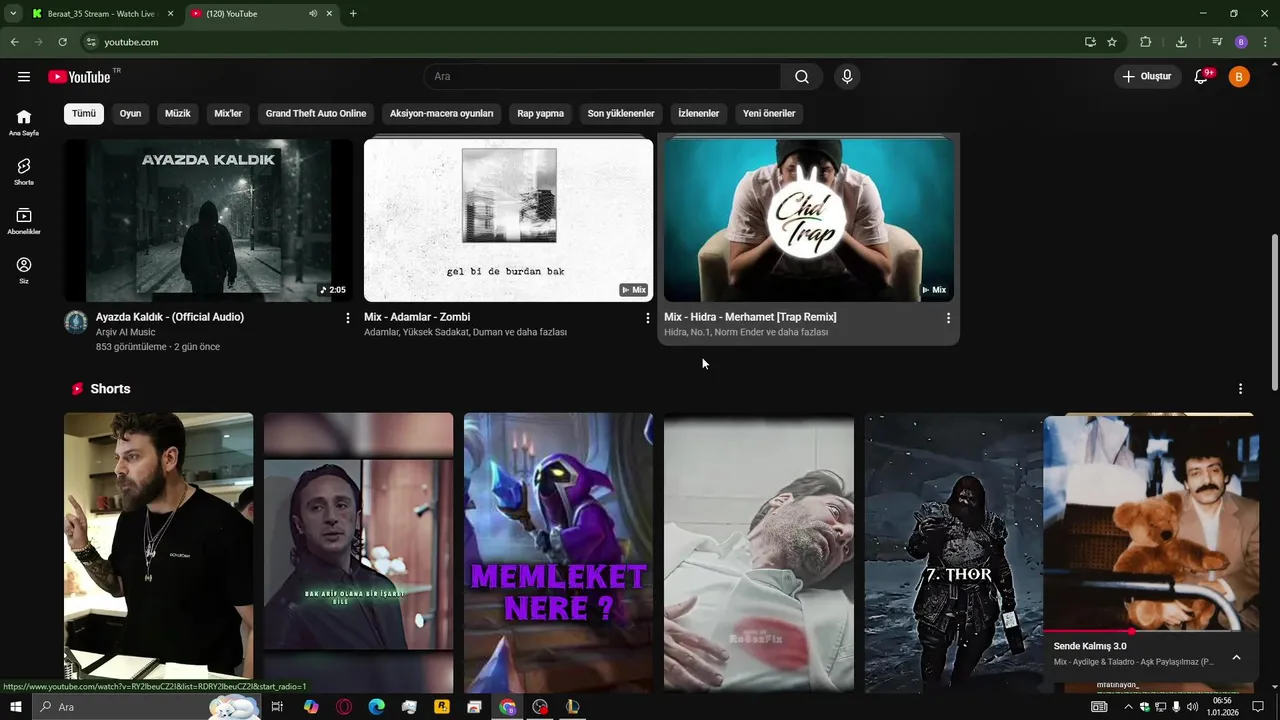
Task: Install app icon in the address bar
Action: [x=1090, y=42]
